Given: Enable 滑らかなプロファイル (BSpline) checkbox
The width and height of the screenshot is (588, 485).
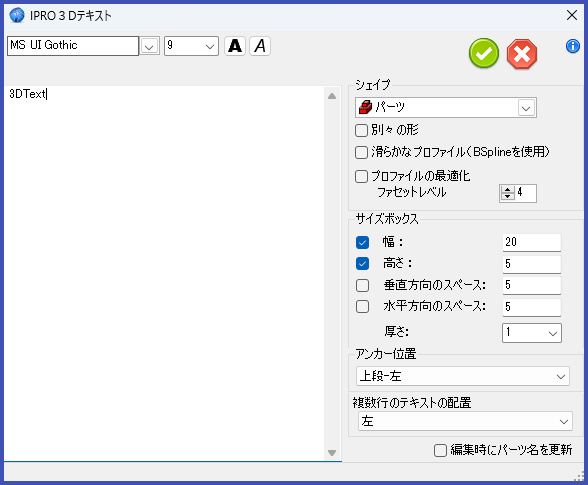Looking at the screenshot, I should pyautogui.click(x=361, y=152).
